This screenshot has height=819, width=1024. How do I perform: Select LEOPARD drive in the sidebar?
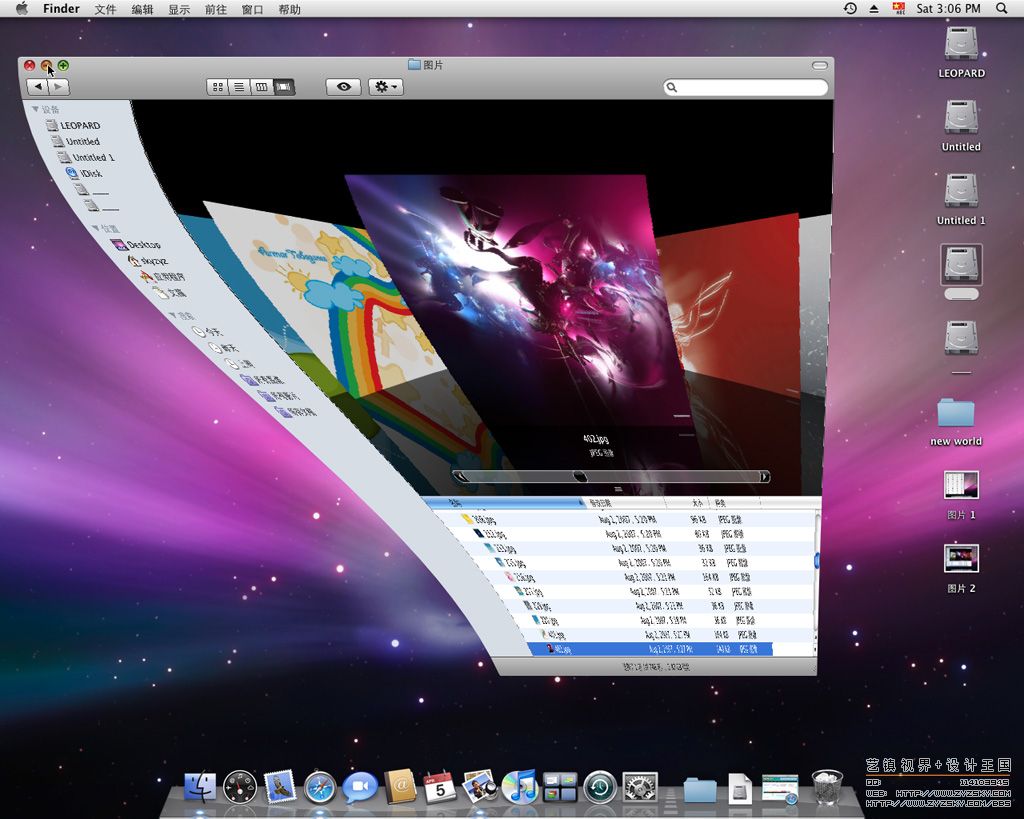pos(73,125)
